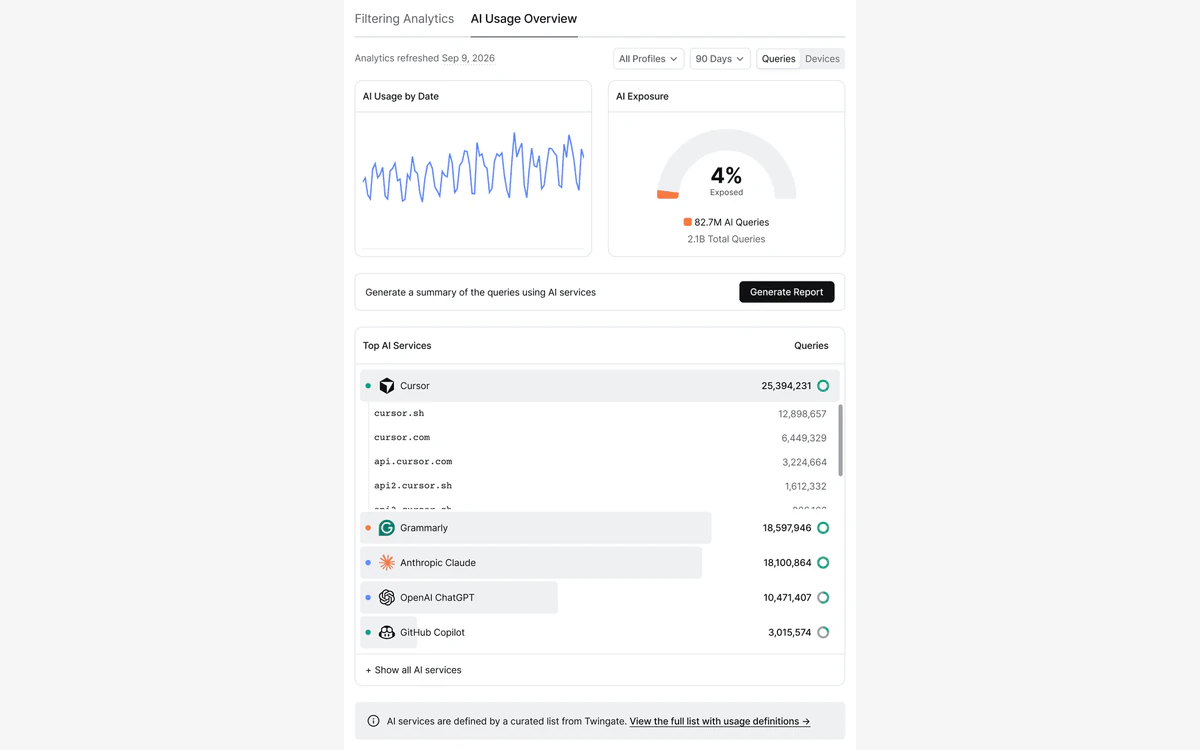This screenshot has width=1200, height=750.
Task: Click the 2.1B Total Queries label
Action: 726,239
